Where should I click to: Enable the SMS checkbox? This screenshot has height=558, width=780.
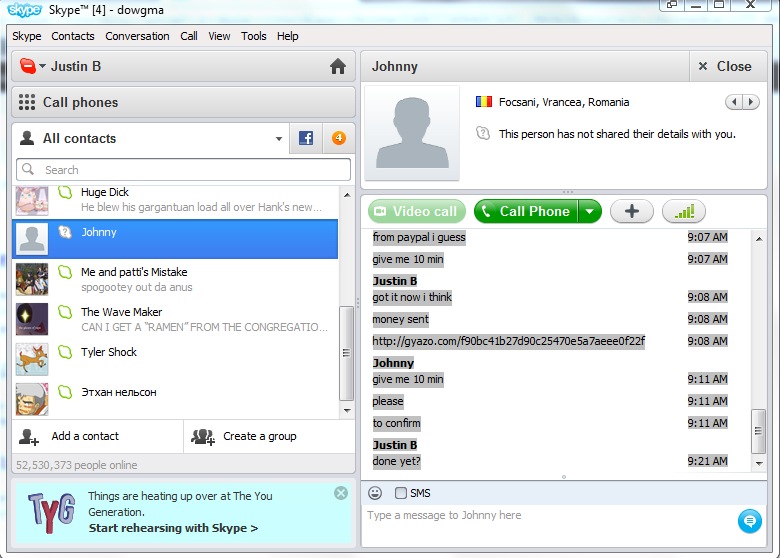(x=400, y=493)
